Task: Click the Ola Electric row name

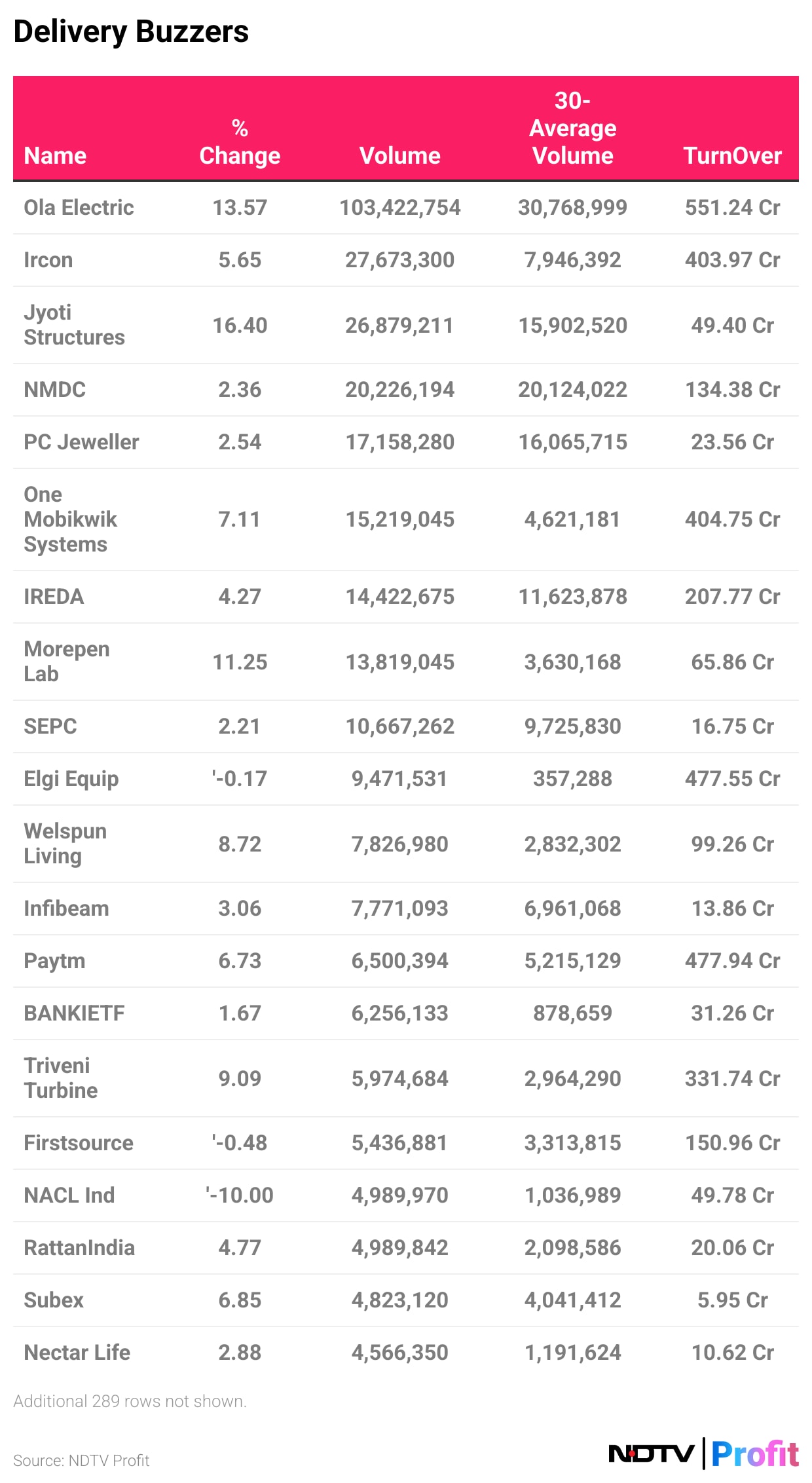Action: [x=79, y=208]
